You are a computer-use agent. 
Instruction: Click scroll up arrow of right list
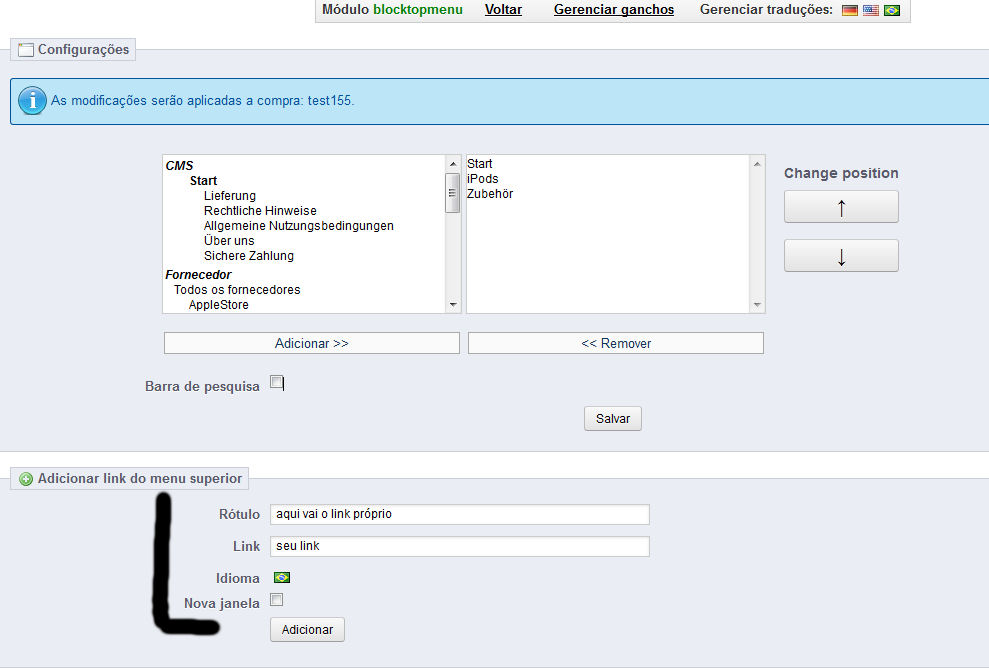(x=757, y=164)
